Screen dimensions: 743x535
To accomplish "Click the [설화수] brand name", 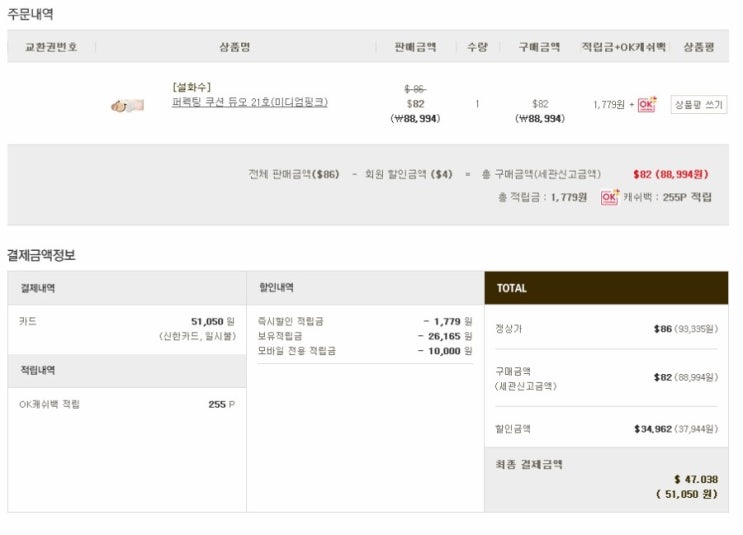I will pyautogui.click(x=191, y=87).
